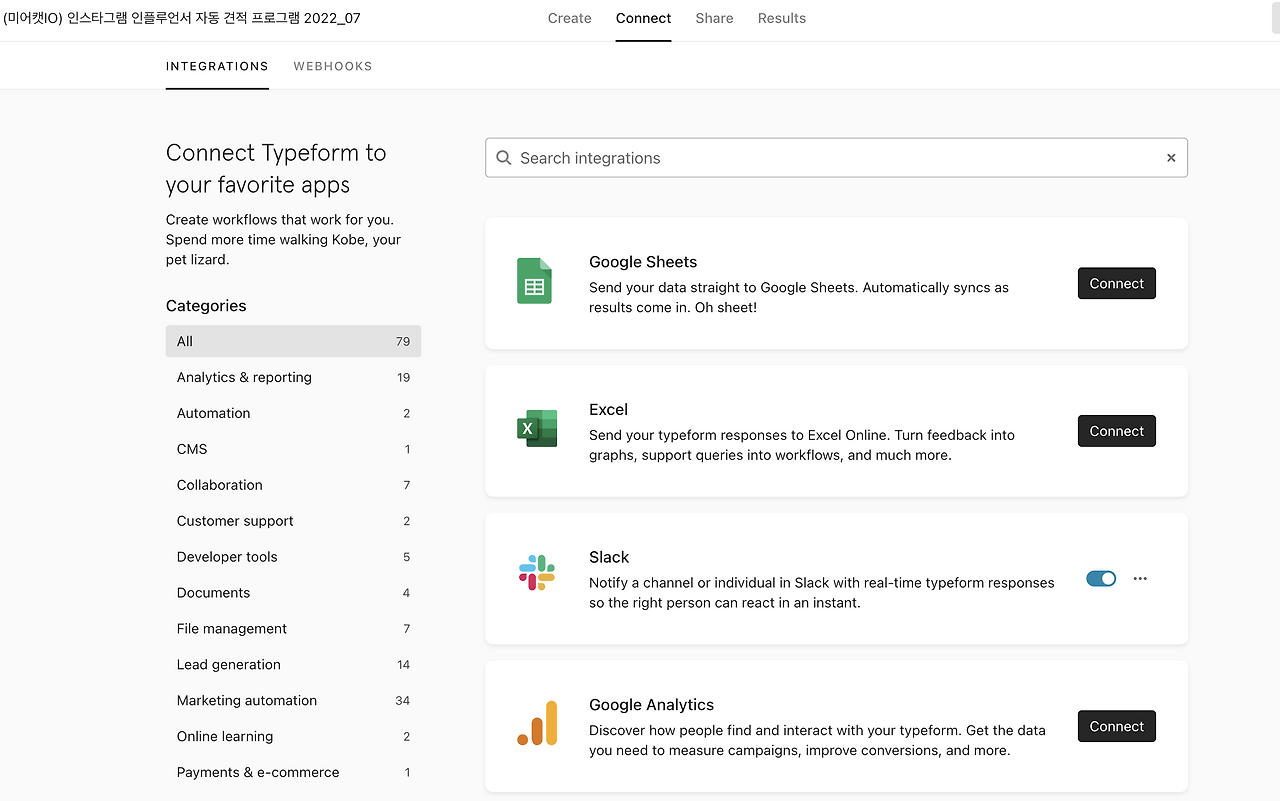Open Slack integration more options menu
The image size is (1280, 801).
click(x=1140, y=579)
